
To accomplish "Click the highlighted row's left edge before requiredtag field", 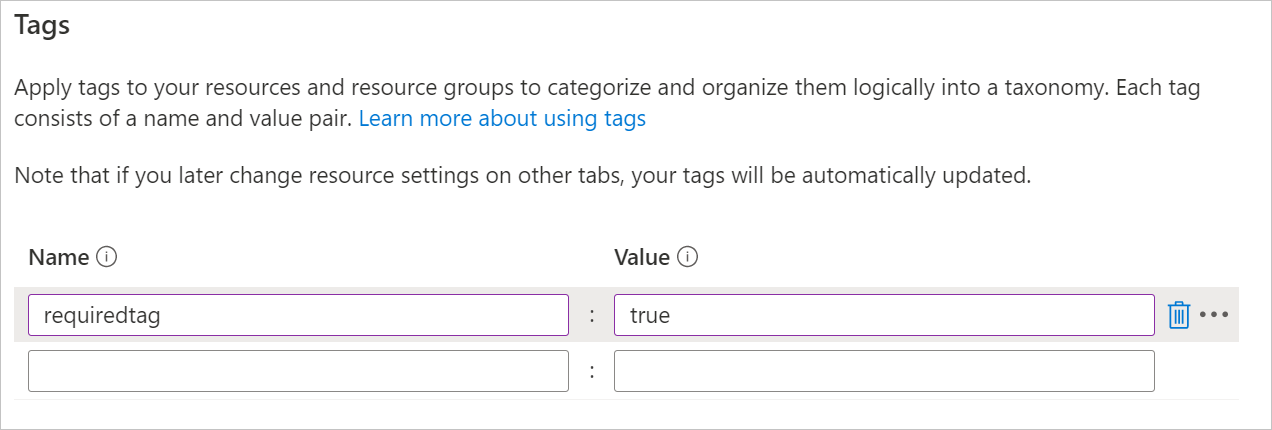I will point(20,315).
